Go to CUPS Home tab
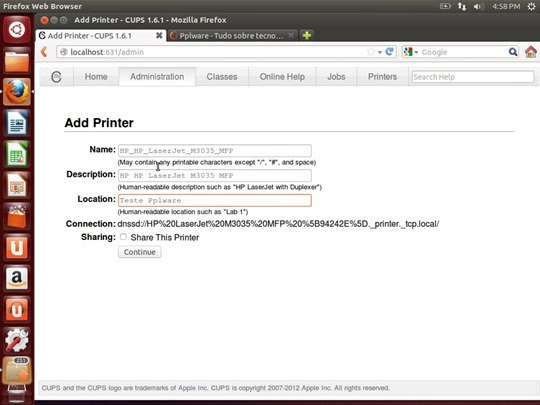This screenshot has width=540, height=405. point(96,77)
